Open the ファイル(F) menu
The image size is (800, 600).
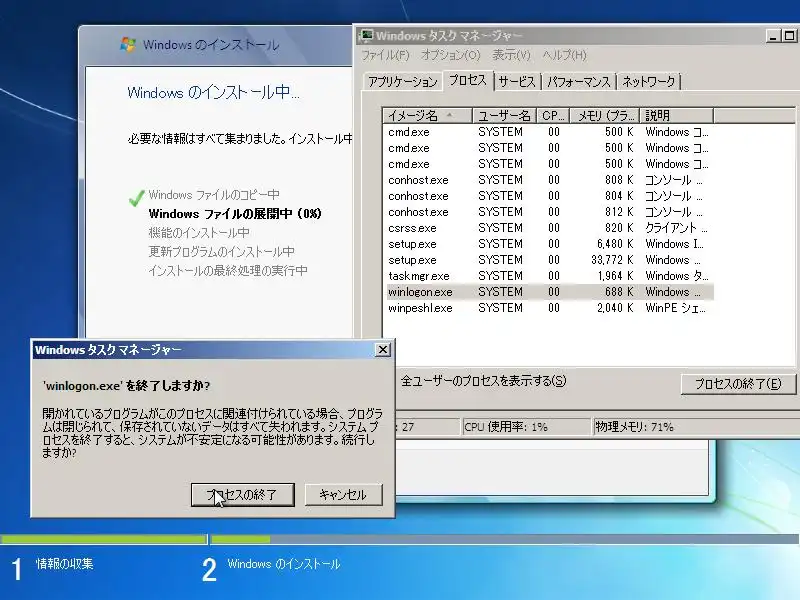[x=386, y=55]
